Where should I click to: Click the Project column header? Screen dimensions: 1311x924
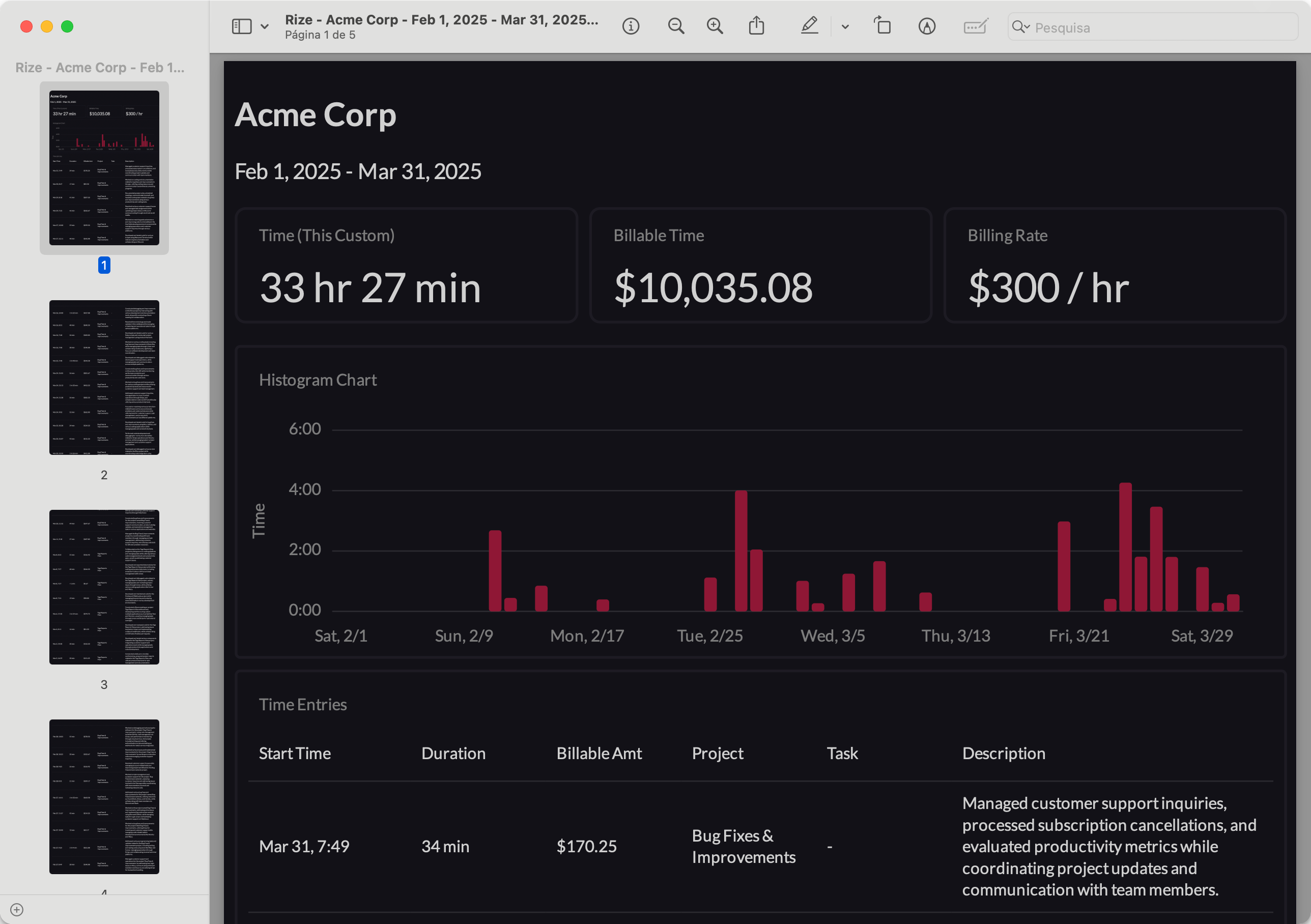click(717, 754)
